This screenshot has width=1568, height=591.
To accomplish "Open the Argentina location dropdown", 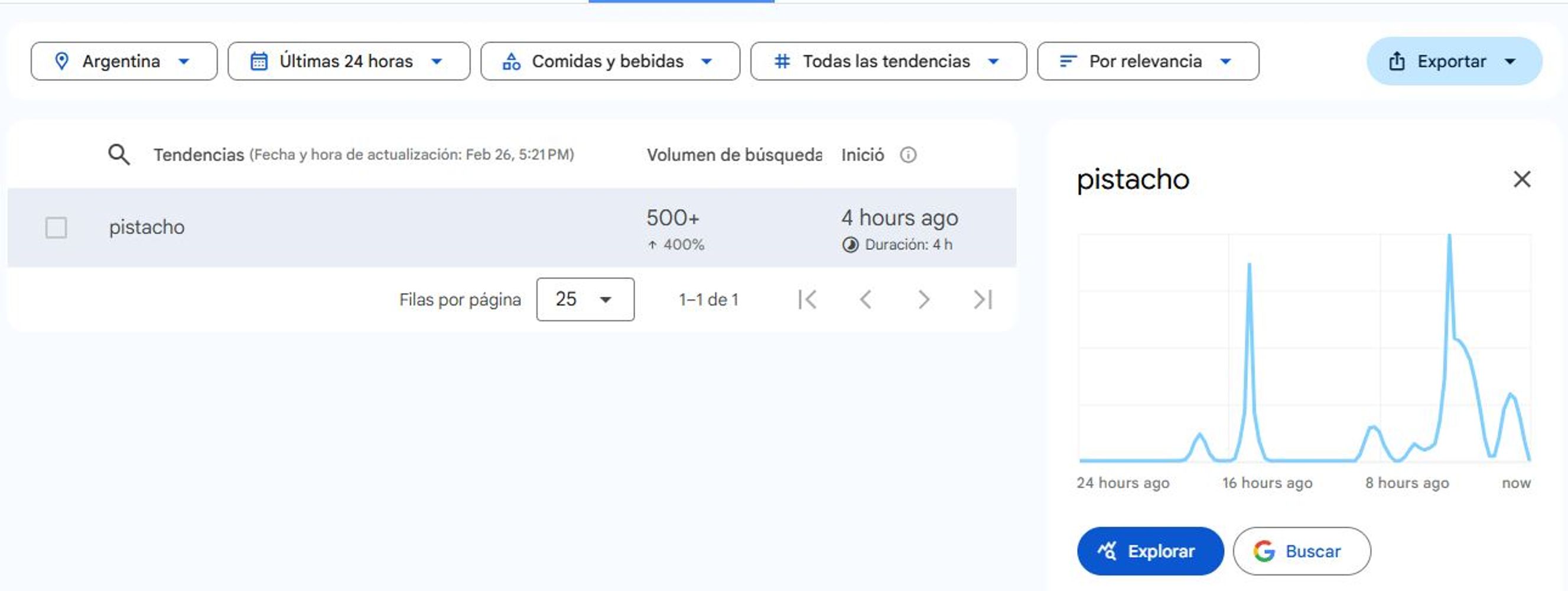I will pos(123,61).
